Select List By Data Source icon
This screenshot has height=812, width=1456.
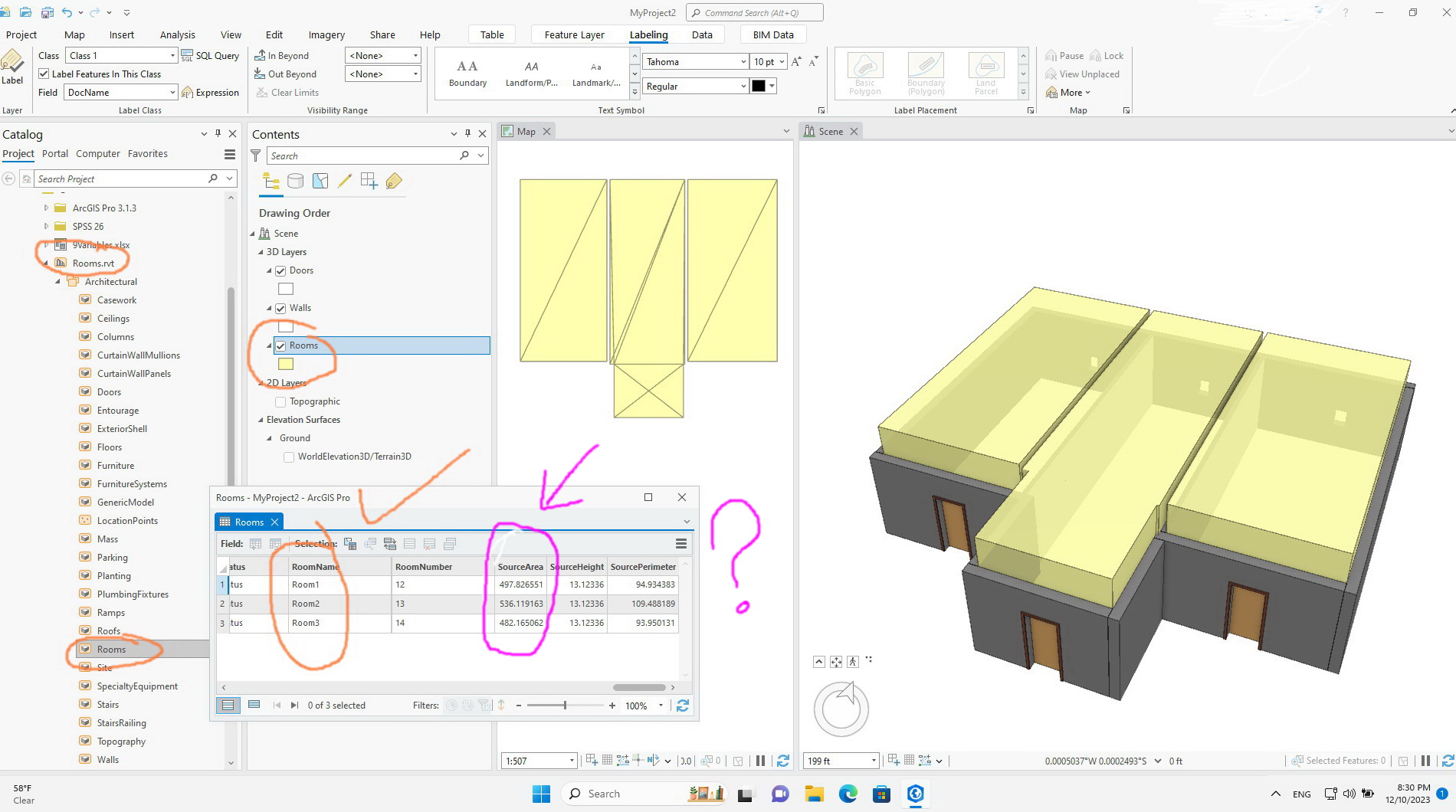(295, 181)
